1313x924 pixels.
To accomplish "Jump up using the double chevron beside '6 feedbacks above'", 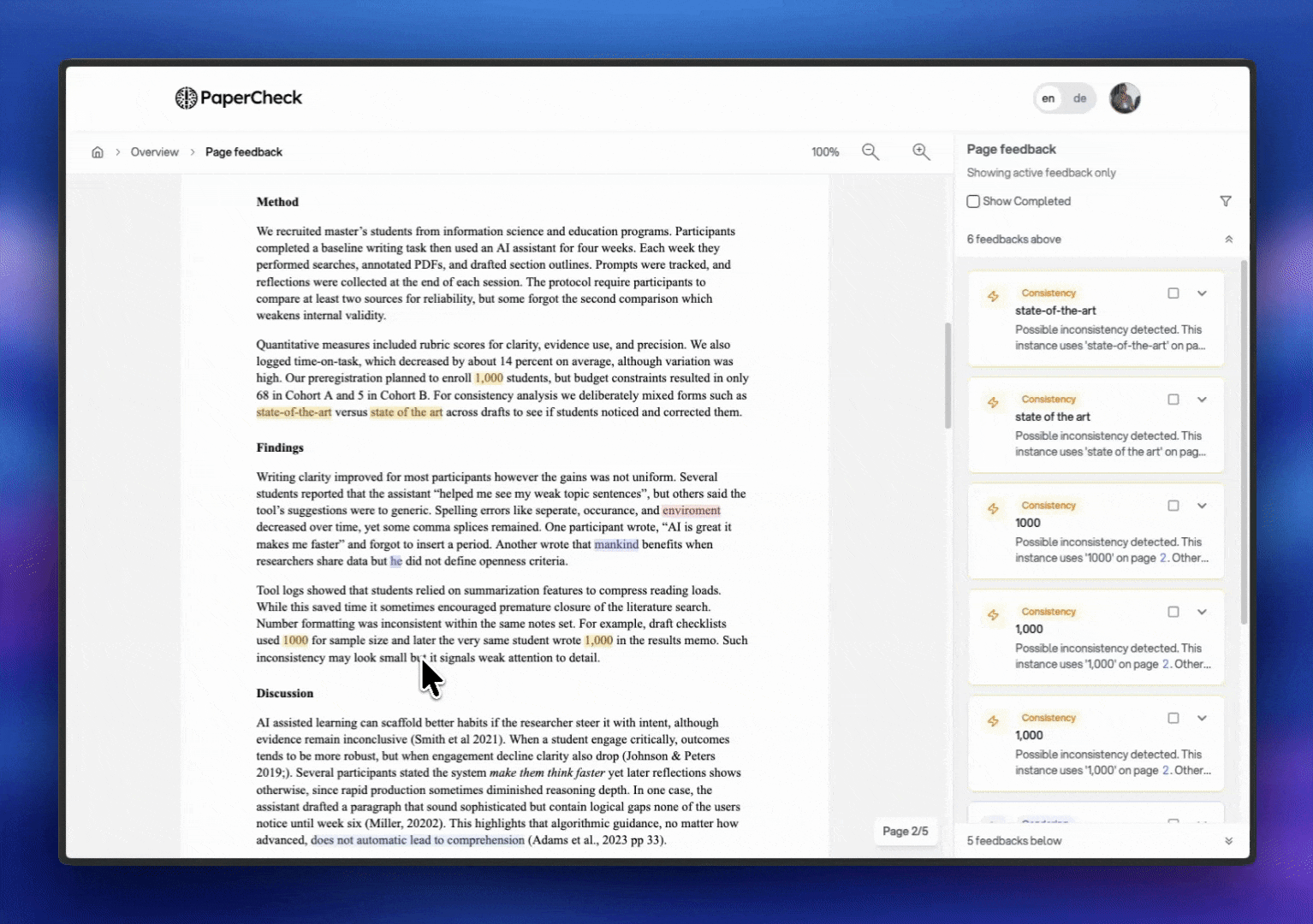I will pos(1229,240).
